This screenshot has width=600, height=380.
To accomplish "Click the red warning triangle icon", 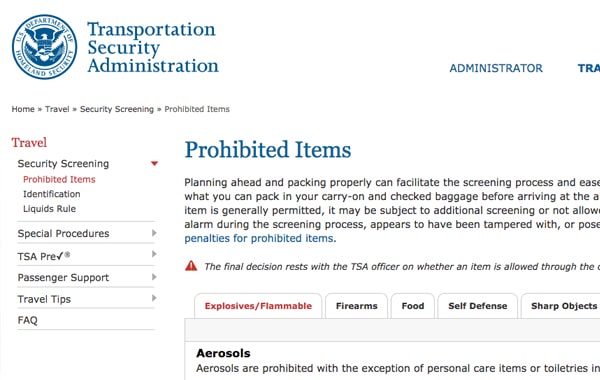I will pyautogui.click(x=191, y=266).
